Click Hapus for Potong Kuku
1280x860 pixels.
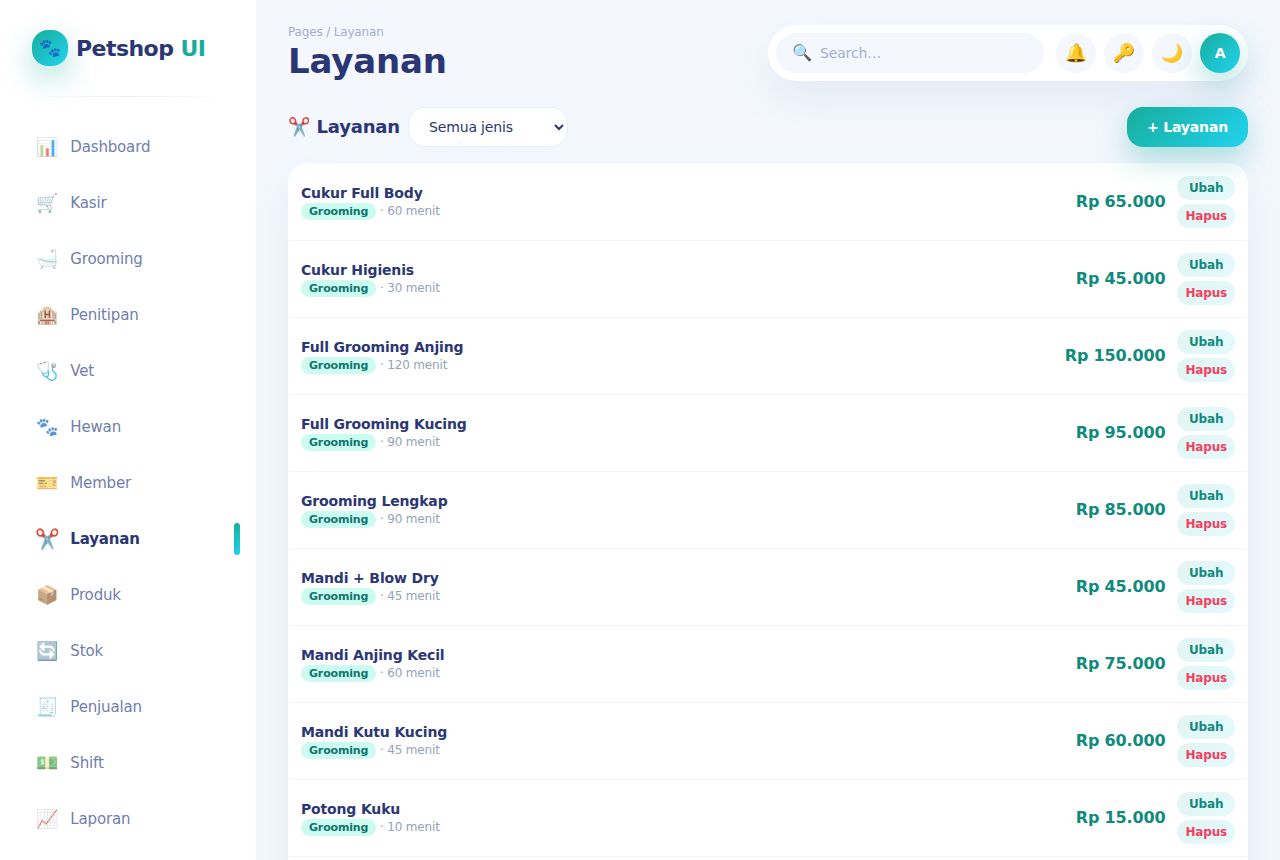click(x=1206, y=832)
